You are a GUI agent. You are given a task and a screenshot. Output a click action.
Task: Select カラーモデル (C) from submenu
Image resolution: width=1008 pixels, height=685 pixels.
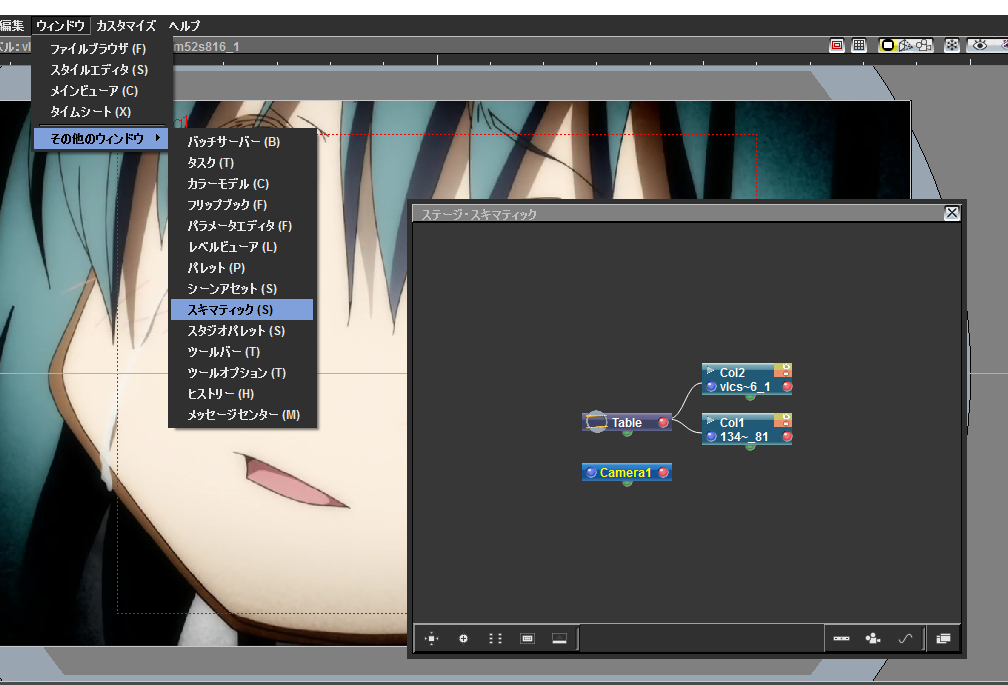[242, 184]
